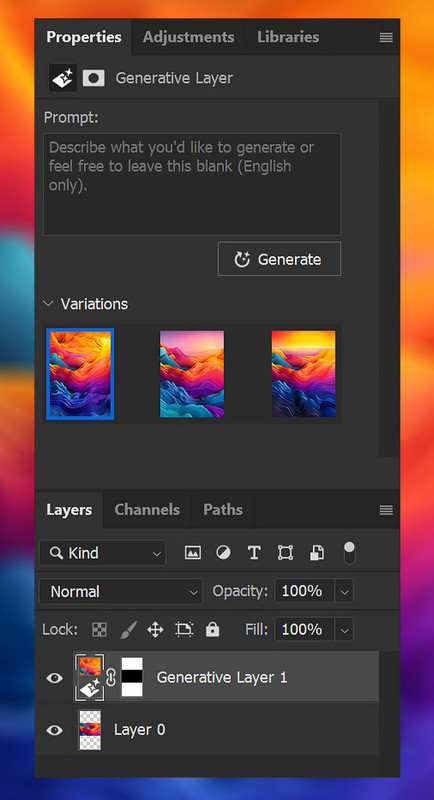
Task: Select the third variation with yellow sunset
Action: coord(303,374)
